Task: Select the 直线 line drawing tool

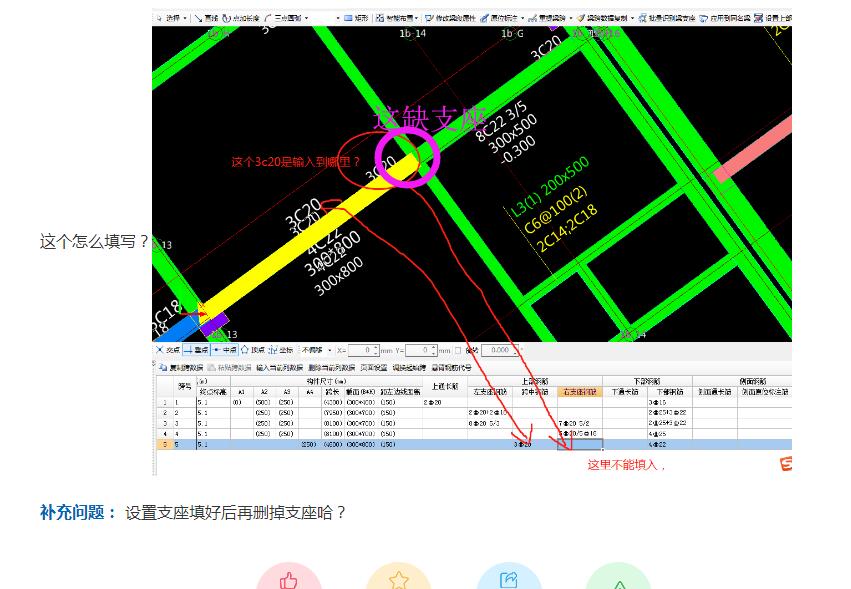Action: [206, 18]
